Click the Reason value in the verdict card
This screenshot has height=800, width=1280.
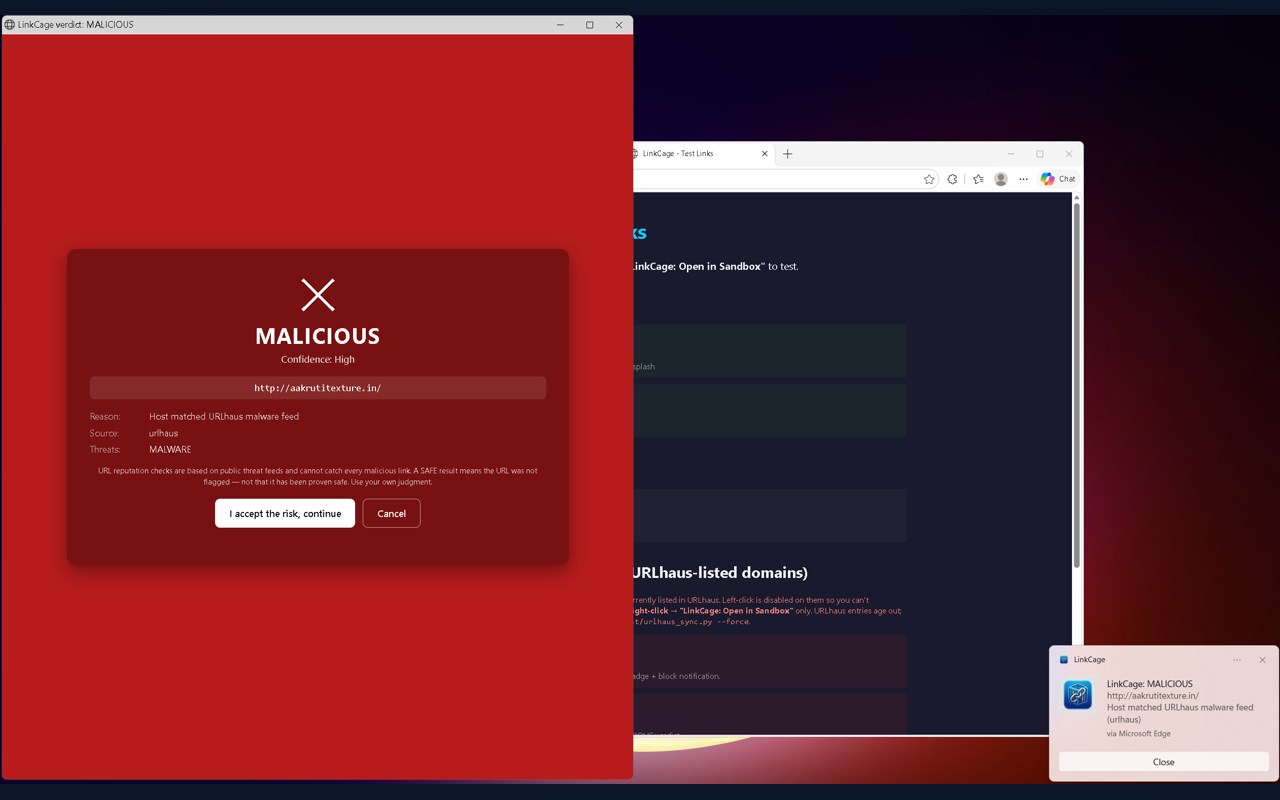click(224, 416)
